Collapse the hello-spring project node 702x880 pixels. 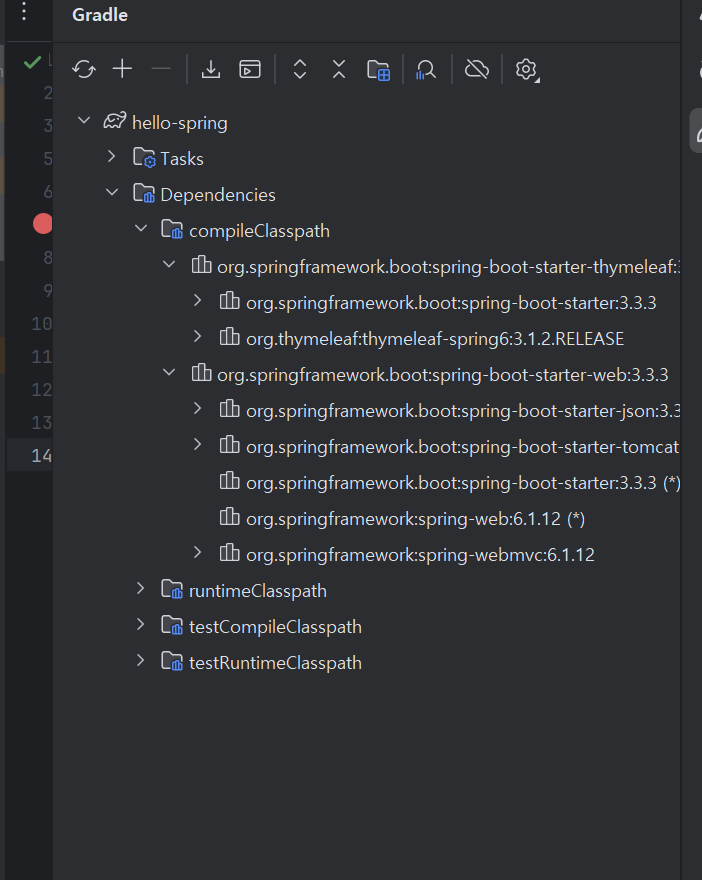(x=84, y=120)
